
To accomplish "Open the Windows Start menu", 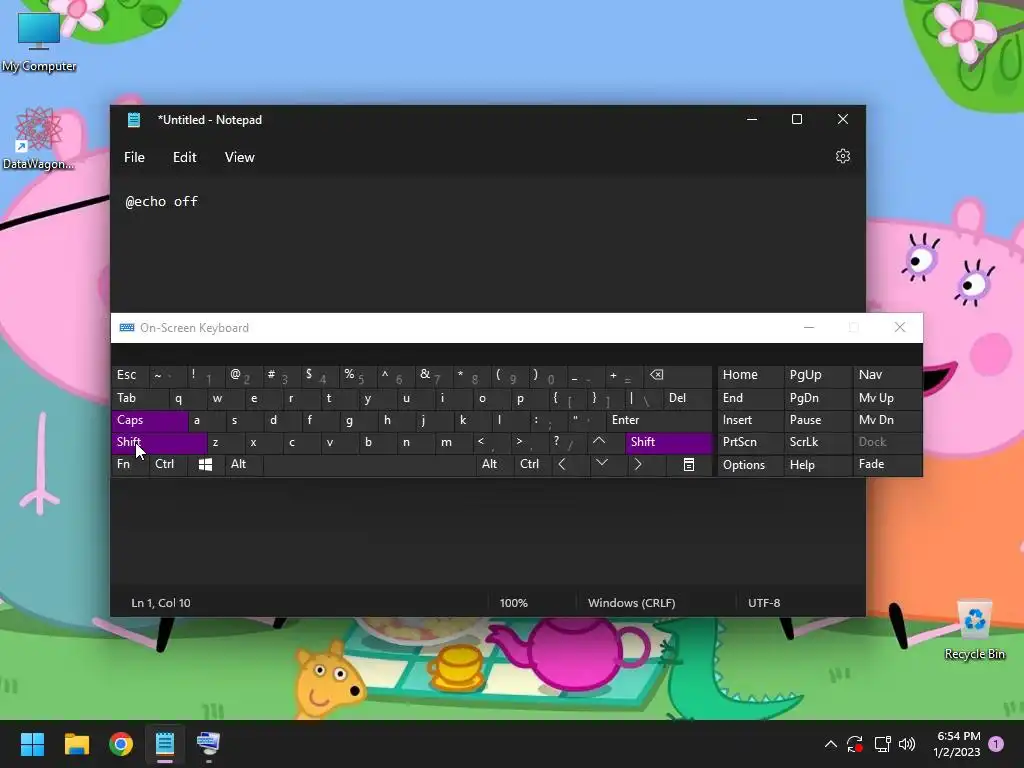I will (x=32, y=744).
